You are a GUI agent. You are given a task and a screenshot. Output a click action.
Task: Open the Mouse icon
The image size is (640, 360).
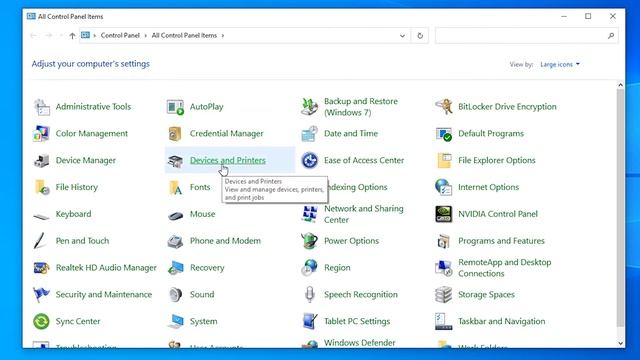tap(176, 215)
